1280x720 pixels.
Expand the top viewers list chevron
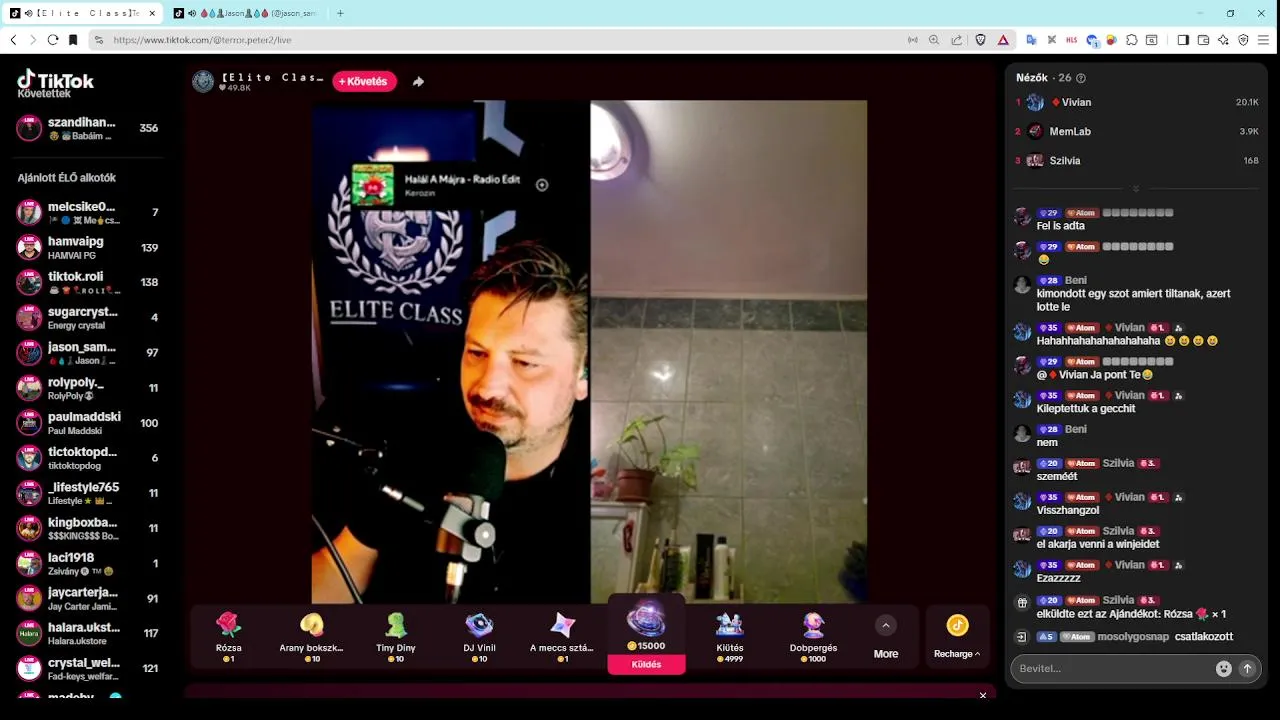(x=1136, y=189)
